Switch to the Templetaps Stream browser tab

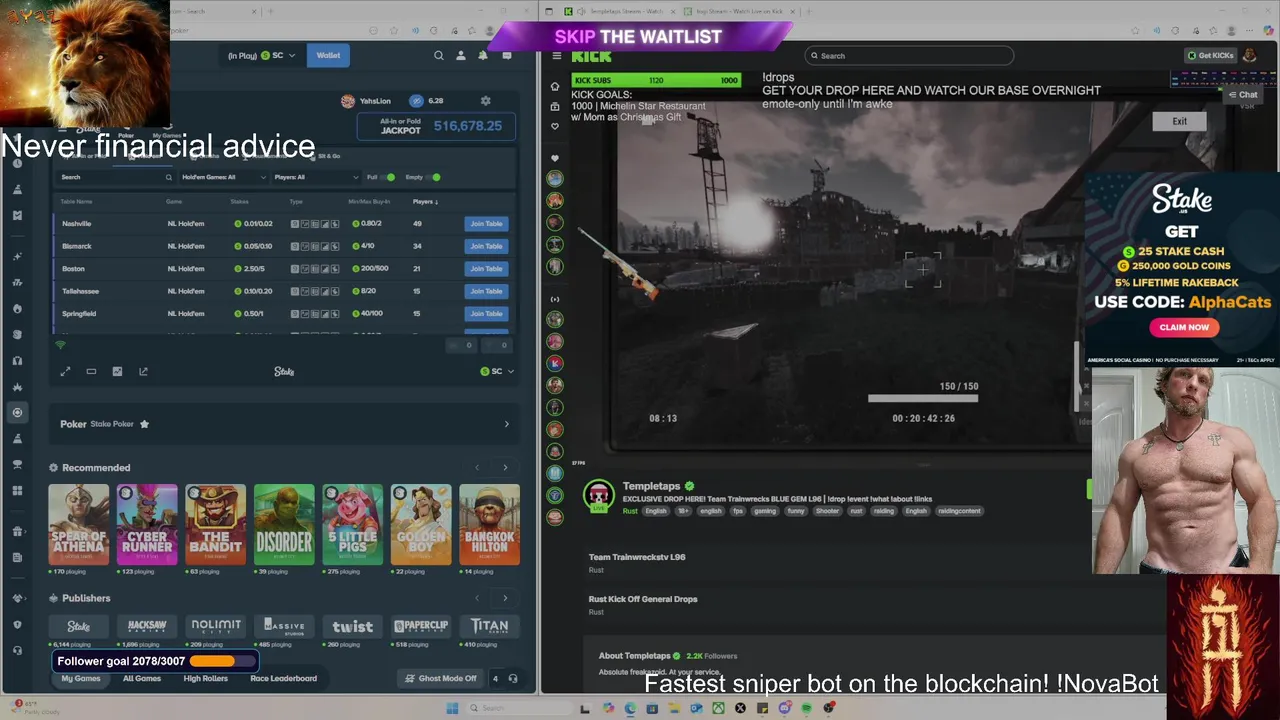point(619,11)
